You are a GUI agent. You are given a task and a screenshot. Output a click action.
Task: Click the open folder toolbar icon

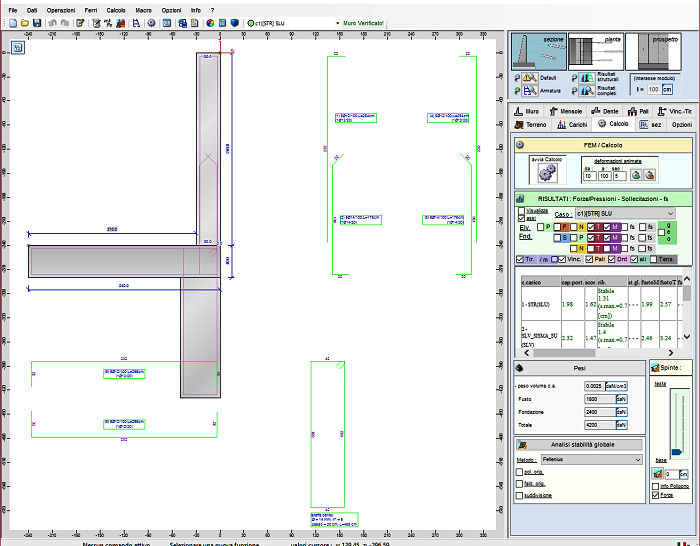click(x=23, y=22)
